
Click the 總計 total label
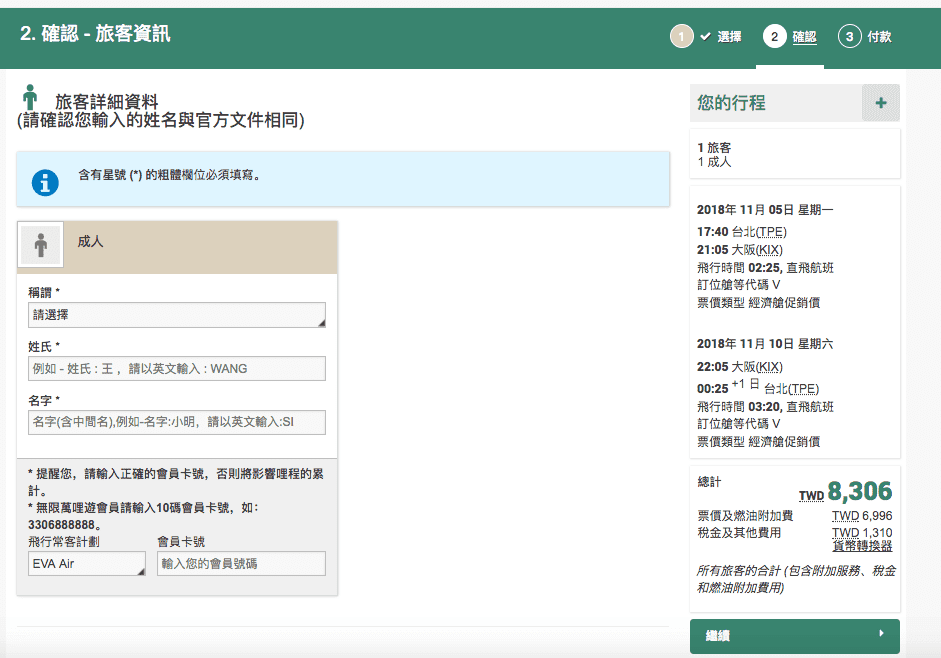pos(709,482)
